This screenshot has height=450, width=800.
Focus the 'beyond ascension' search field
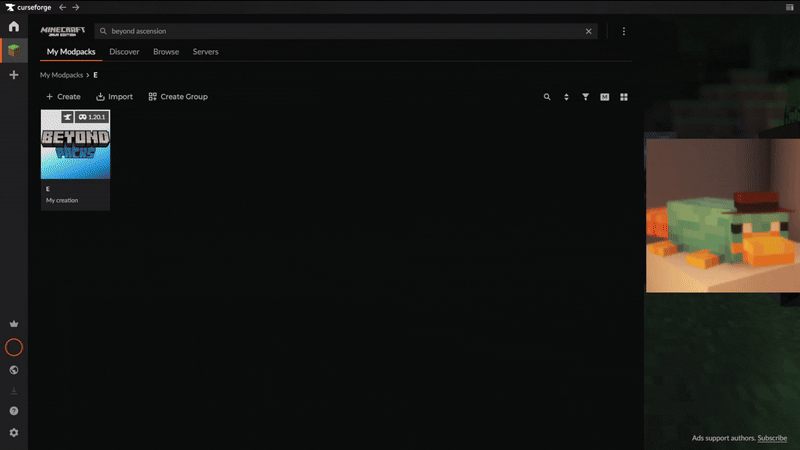(346, 31)
